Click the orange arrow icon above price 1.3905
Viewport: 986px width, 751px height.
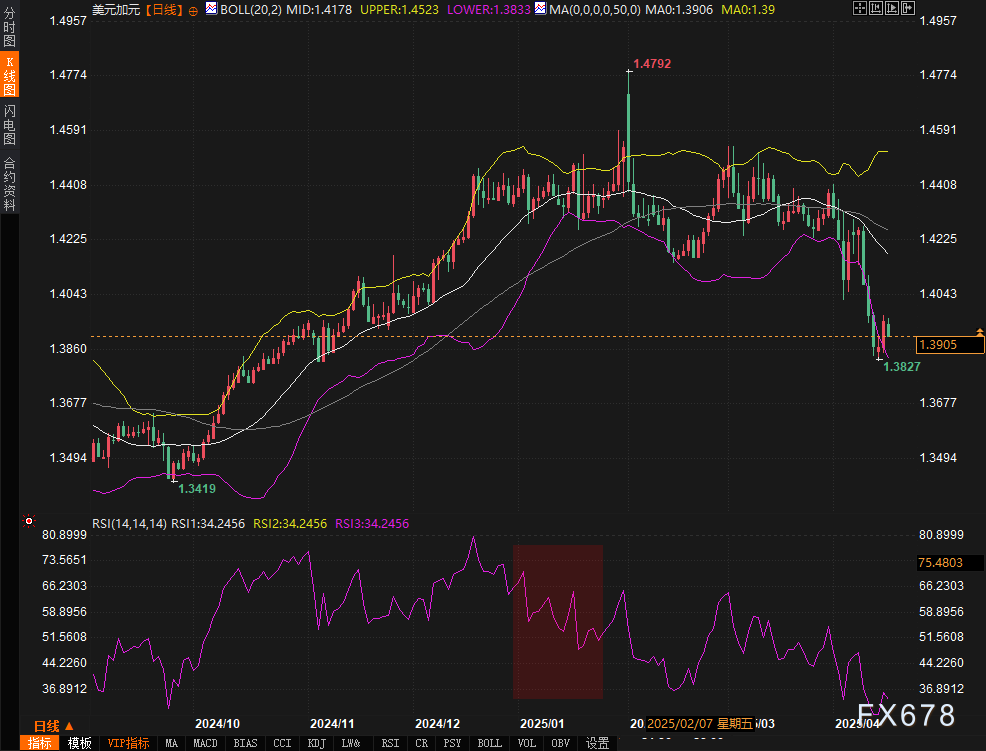click(980, 331)
